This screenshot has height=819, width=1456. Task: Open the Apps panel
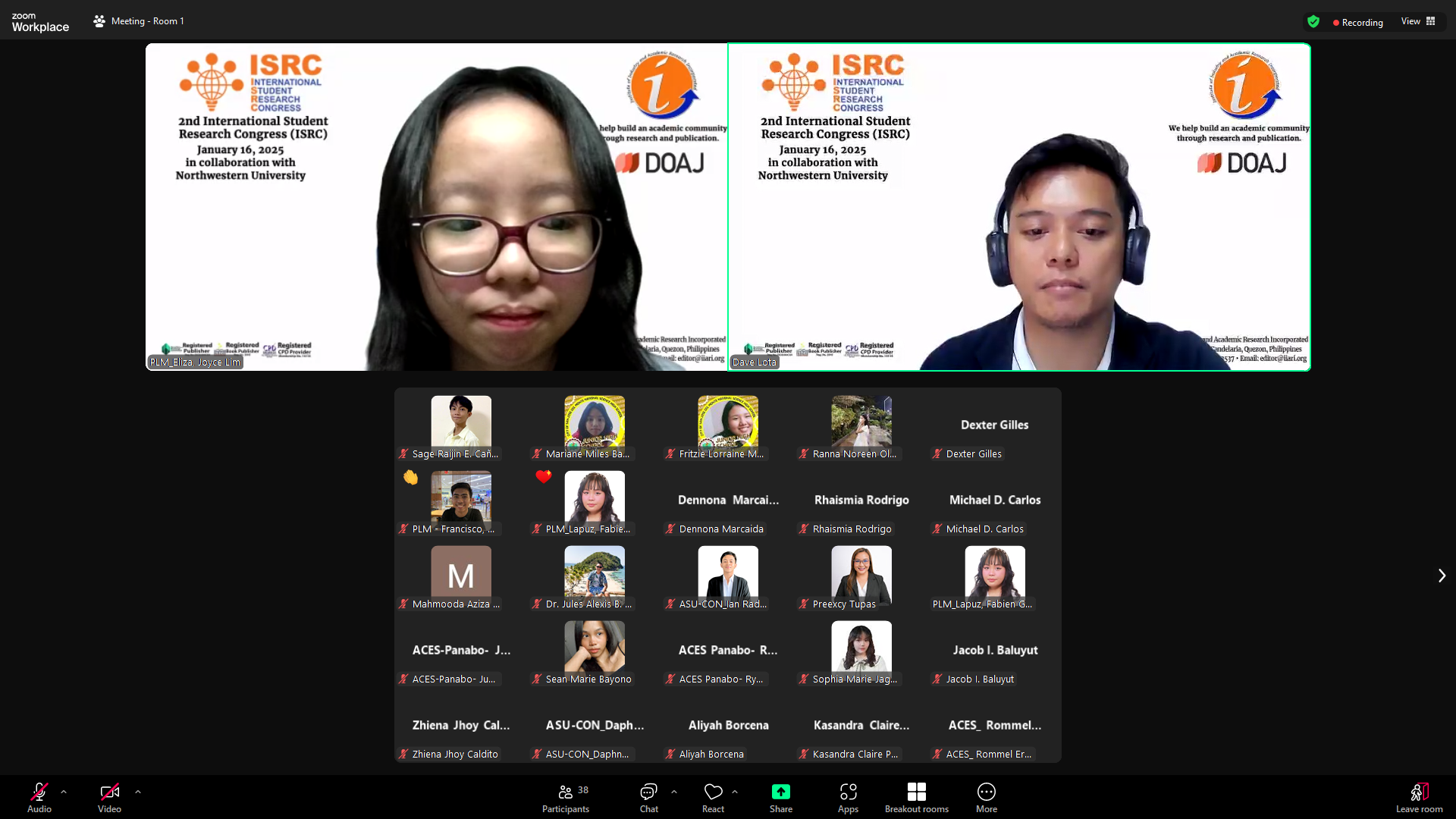click(x=848, y=798)
